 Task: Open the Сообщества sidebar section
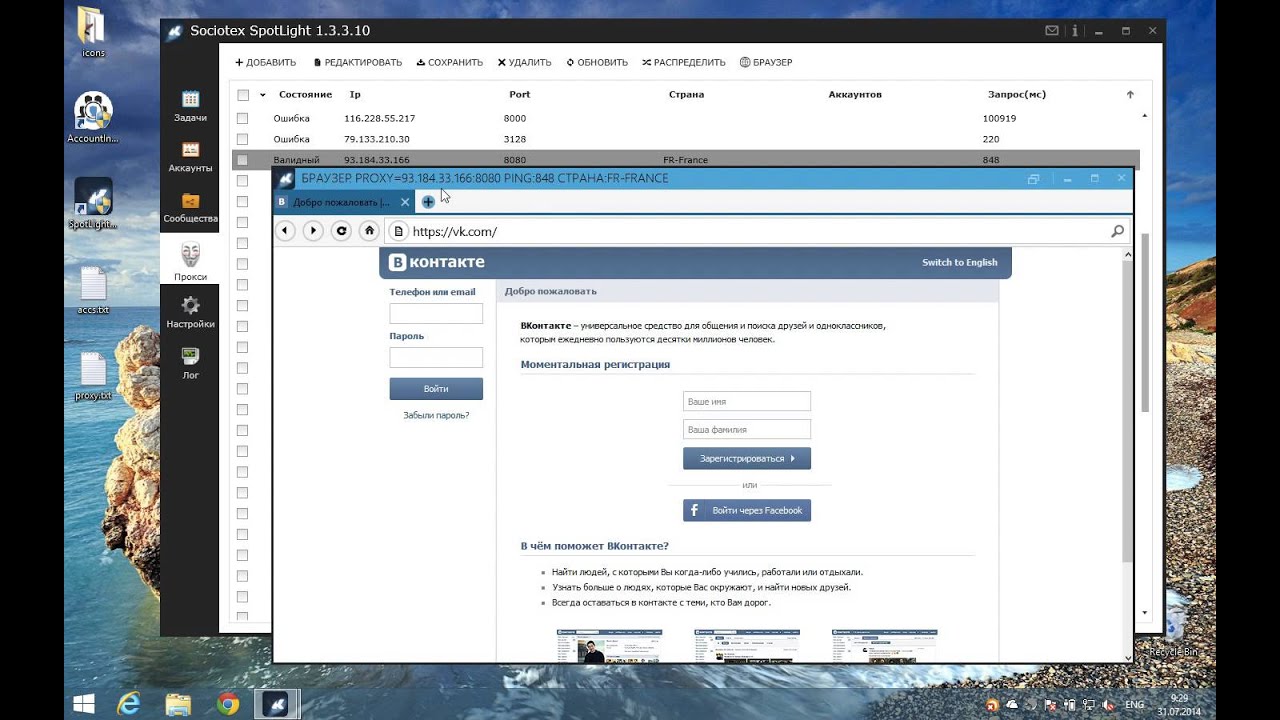pos(190,208)
